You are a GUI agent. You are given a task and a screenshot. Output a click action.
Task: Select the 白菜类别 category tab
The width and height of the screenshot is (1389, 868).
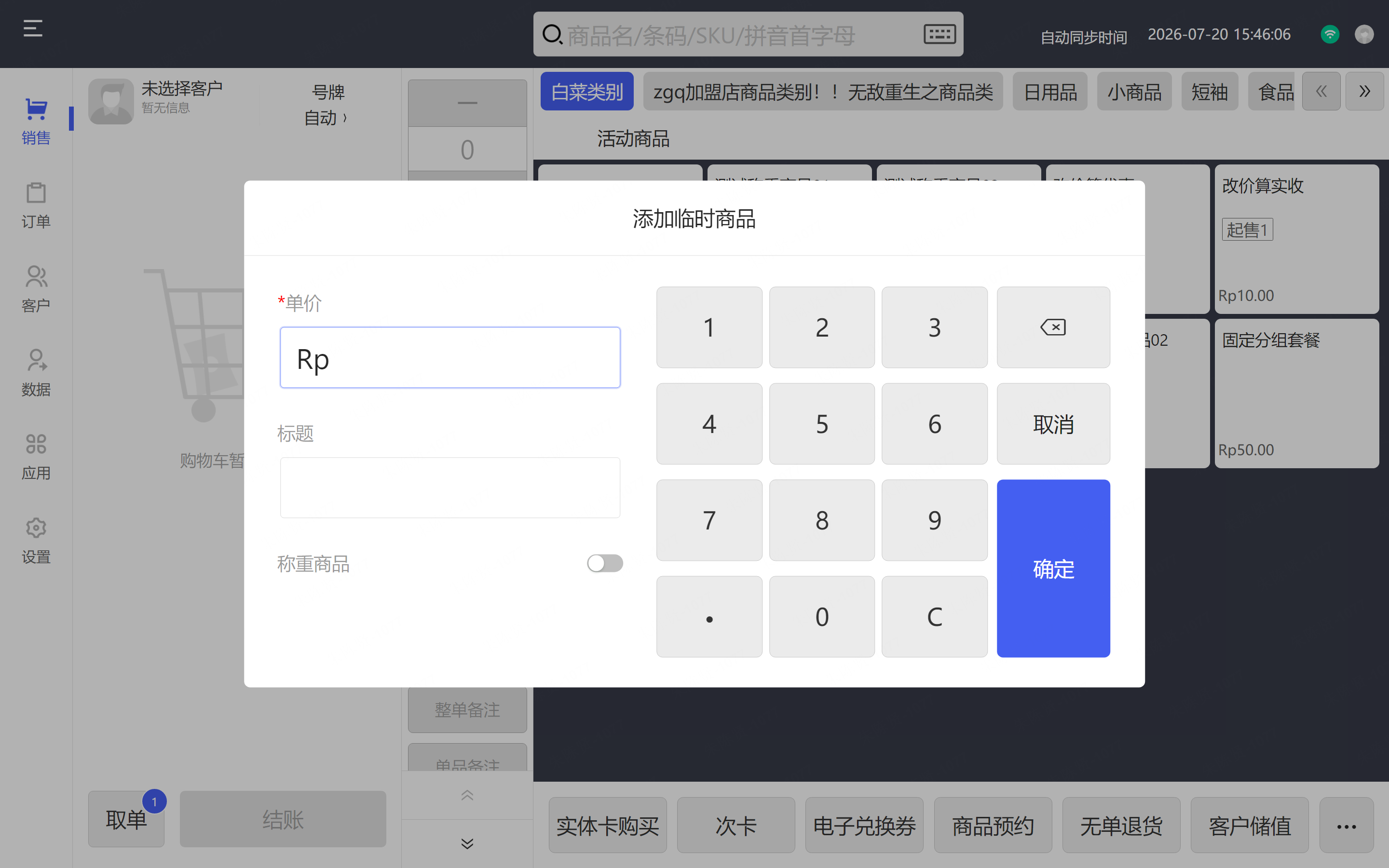pyautogui.click(x=586, y=91)
